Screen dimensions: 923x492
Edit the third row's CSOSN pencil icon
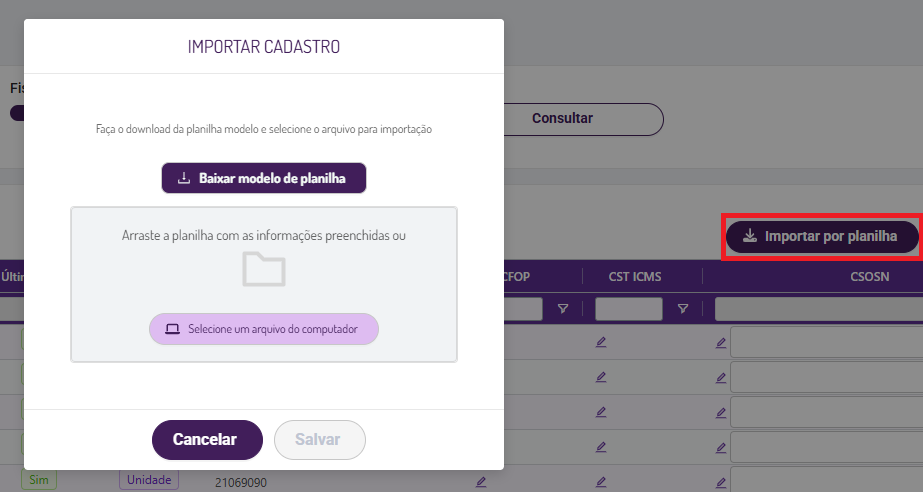[721, 413]
